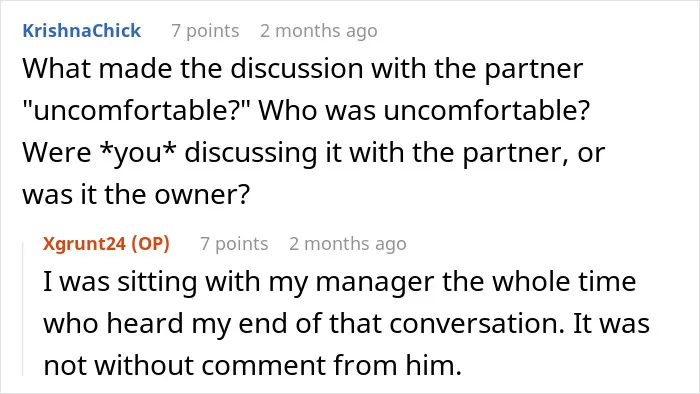Viewport: 700px width, 394px height.
Task: Open the 2 months ago timestamp on Xgrunt24's reply
Action: (348, 244)
